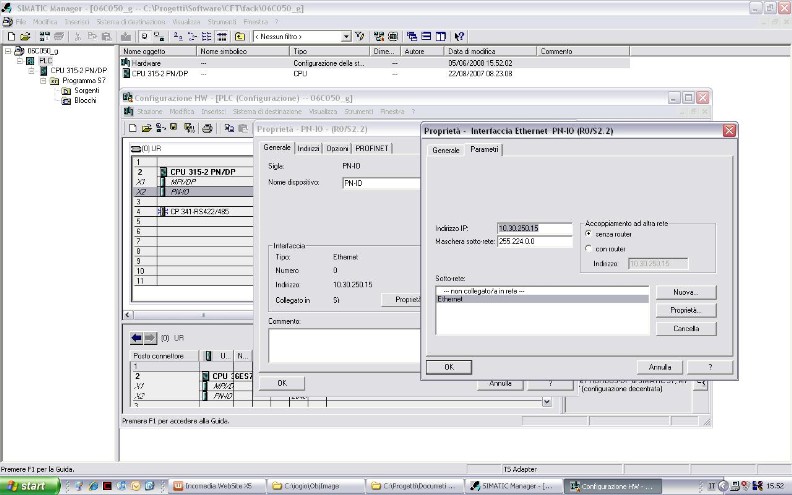Click OK in Ethernet interface dialog

point(449,367)
